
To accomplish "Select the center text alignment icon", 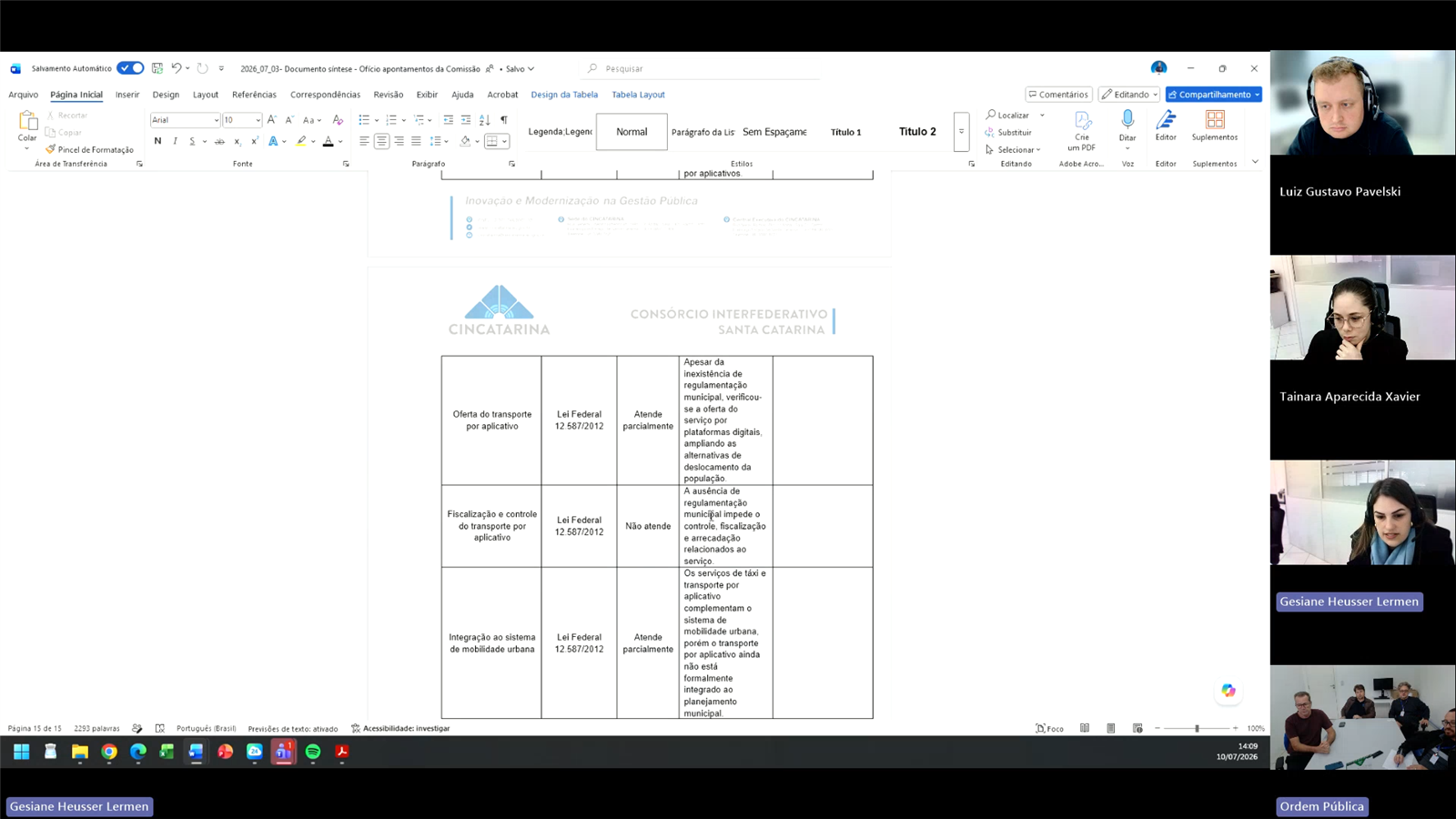I will point(381,141).
